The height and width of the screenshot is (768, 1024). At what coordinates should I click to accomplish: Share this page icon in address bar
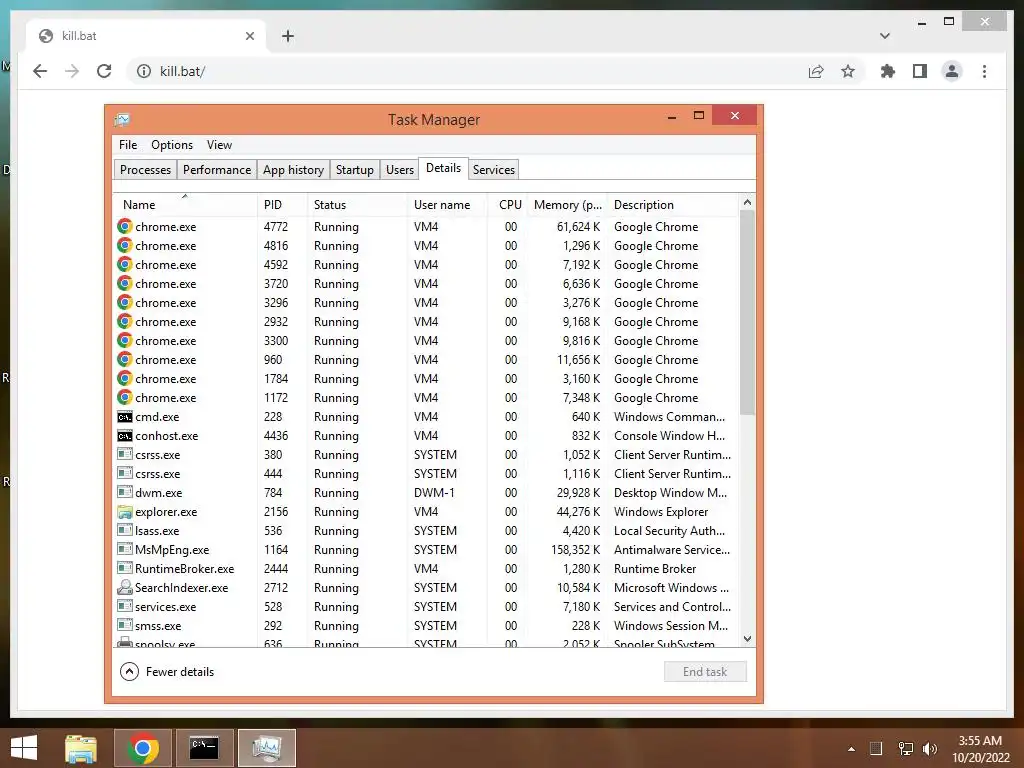816,71
